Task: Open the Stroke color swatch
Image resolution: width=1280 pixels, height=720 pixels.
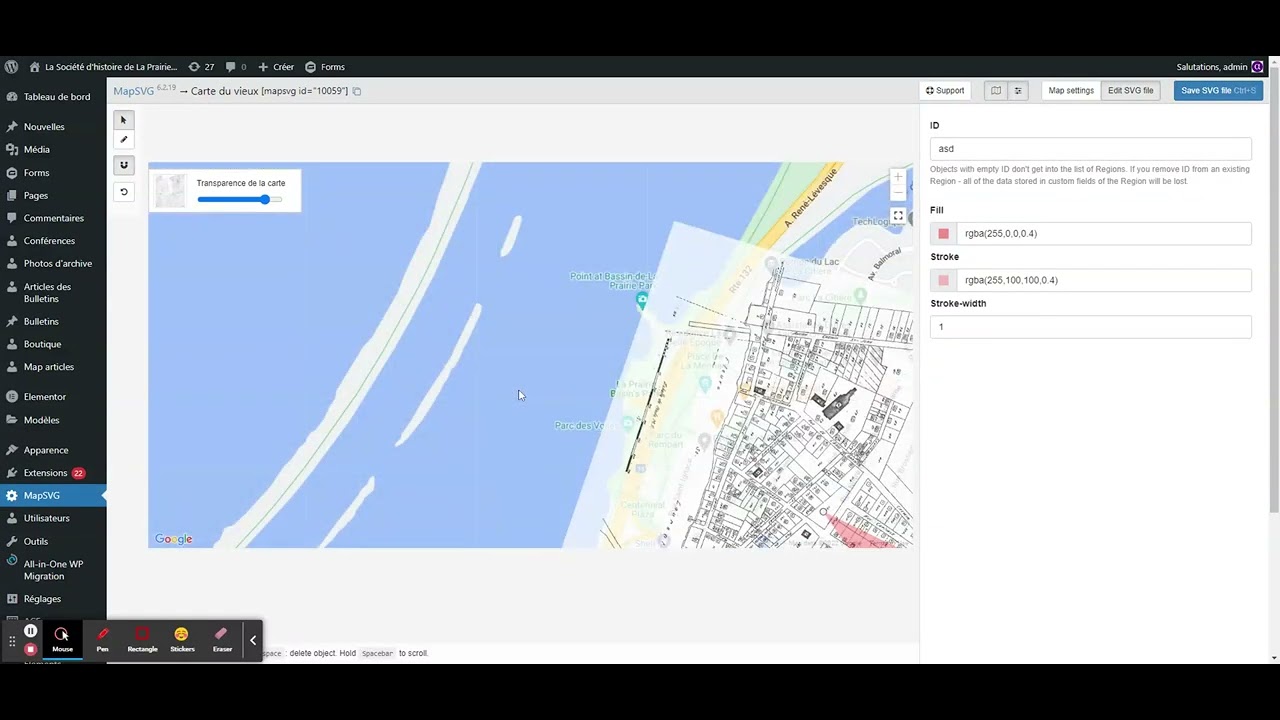Action: (943, 281)
